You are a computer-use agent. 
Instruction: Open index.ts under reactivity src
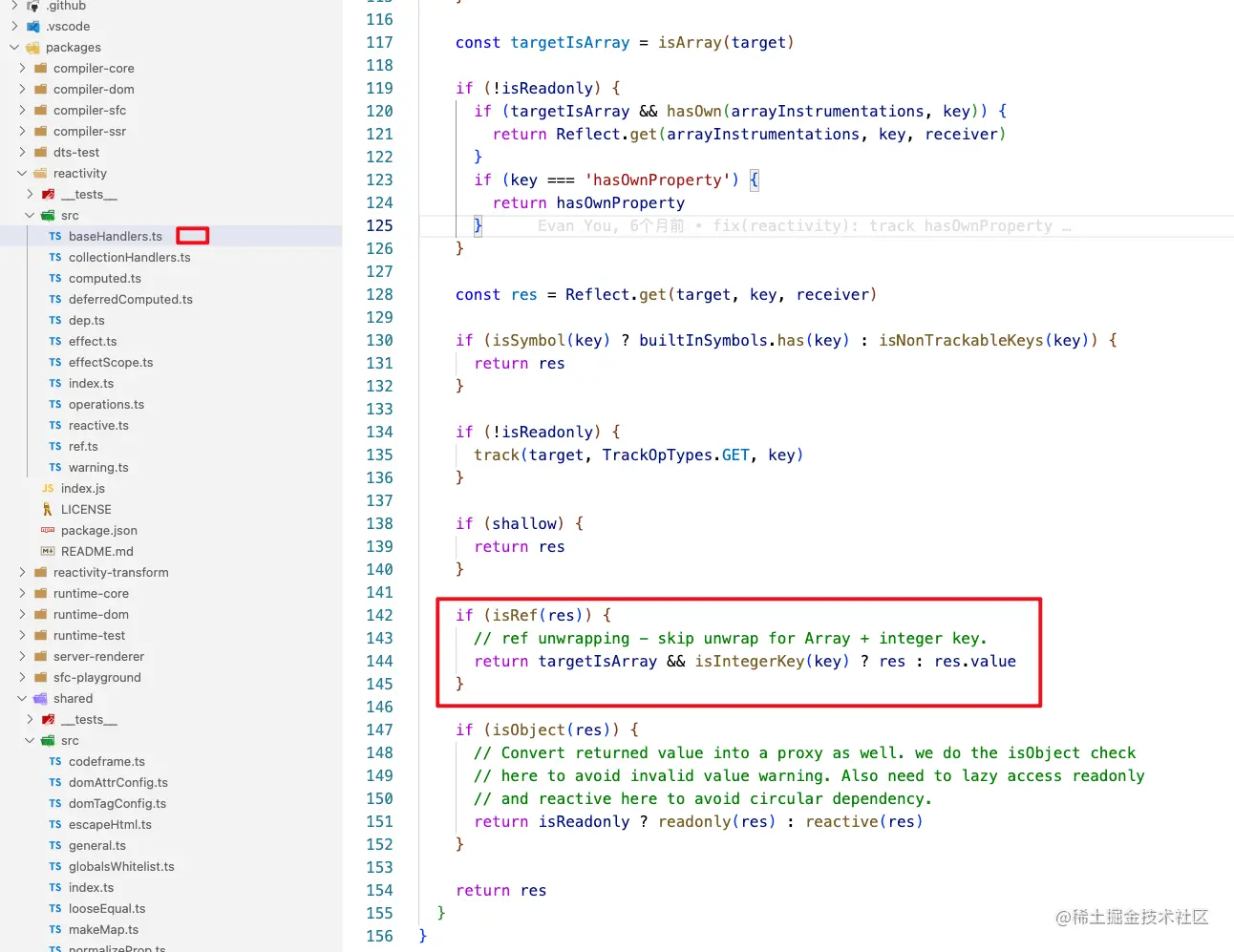click(x=91, y=384)
